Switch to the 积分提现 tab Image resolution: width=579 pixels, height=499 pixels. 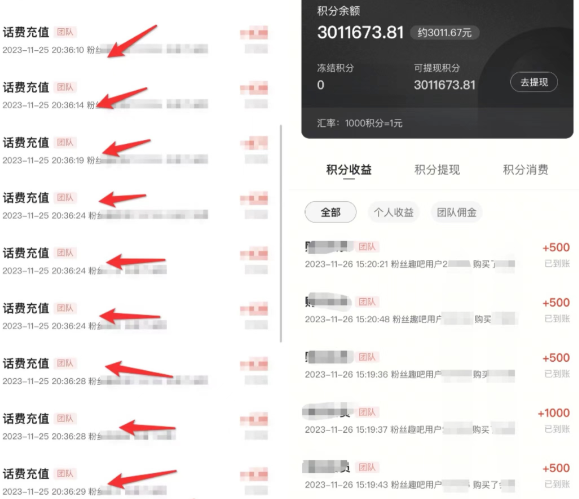[437, 170]
